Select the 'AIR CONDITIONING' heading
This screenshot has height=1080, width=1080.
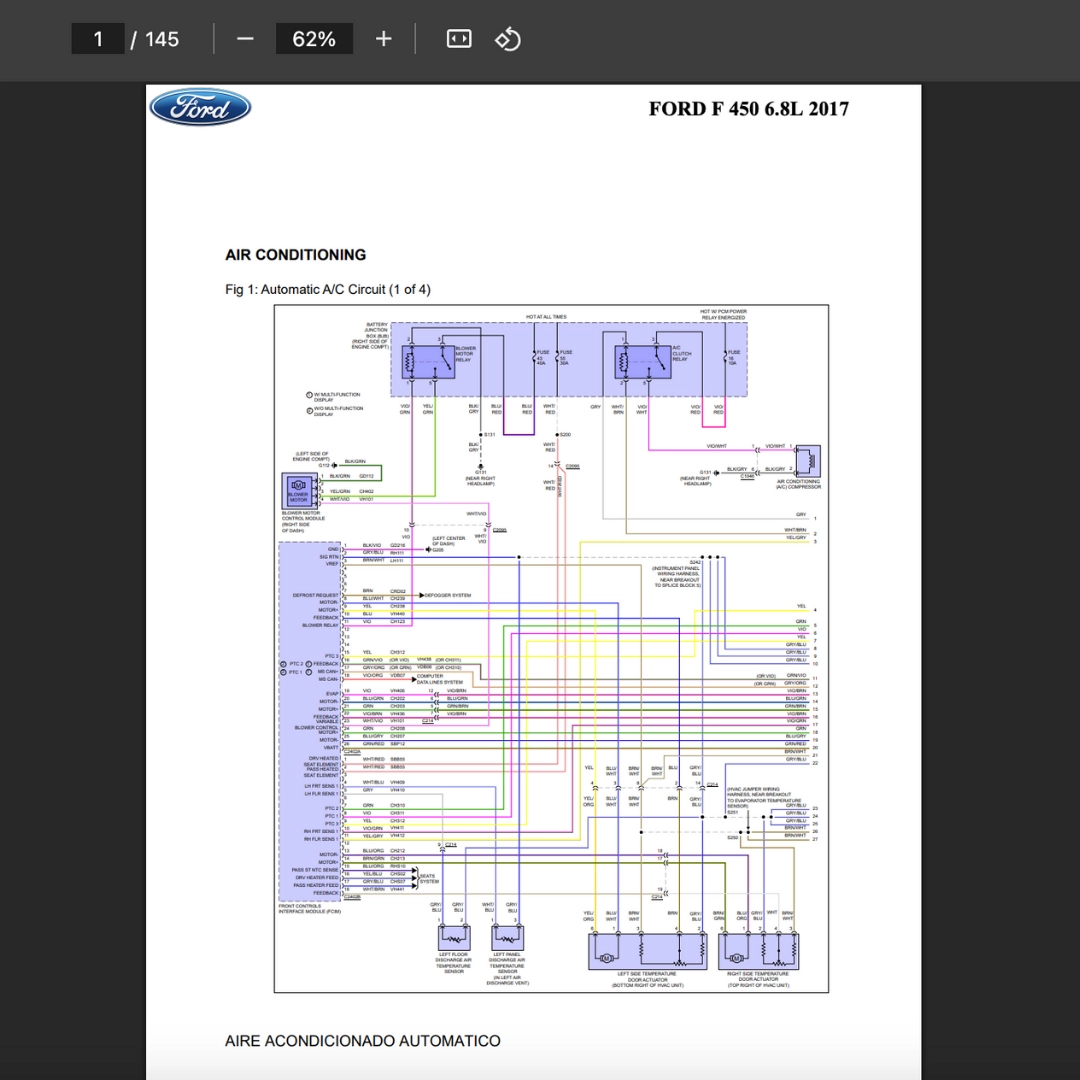295,255
